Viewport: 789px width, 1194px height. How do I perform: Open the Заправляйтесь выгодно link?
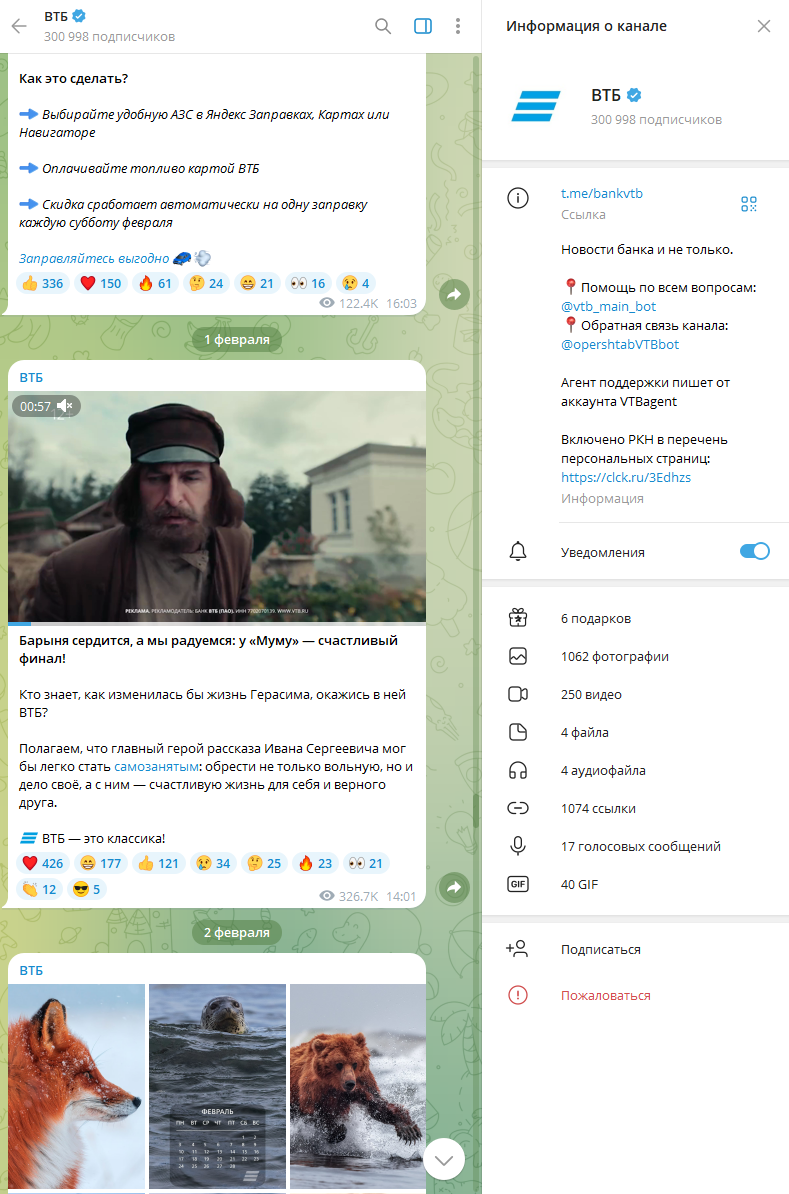[94, 259]
